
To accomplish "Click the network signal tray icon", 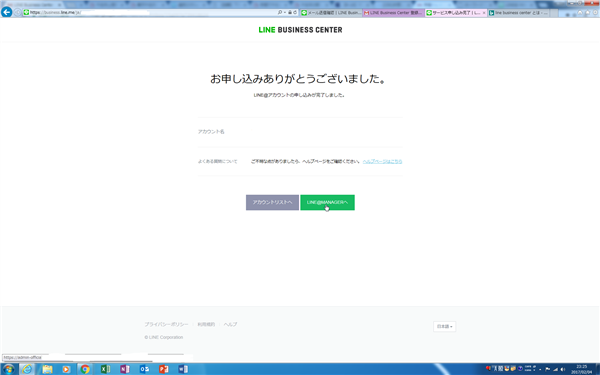I will tap(556, 369).
